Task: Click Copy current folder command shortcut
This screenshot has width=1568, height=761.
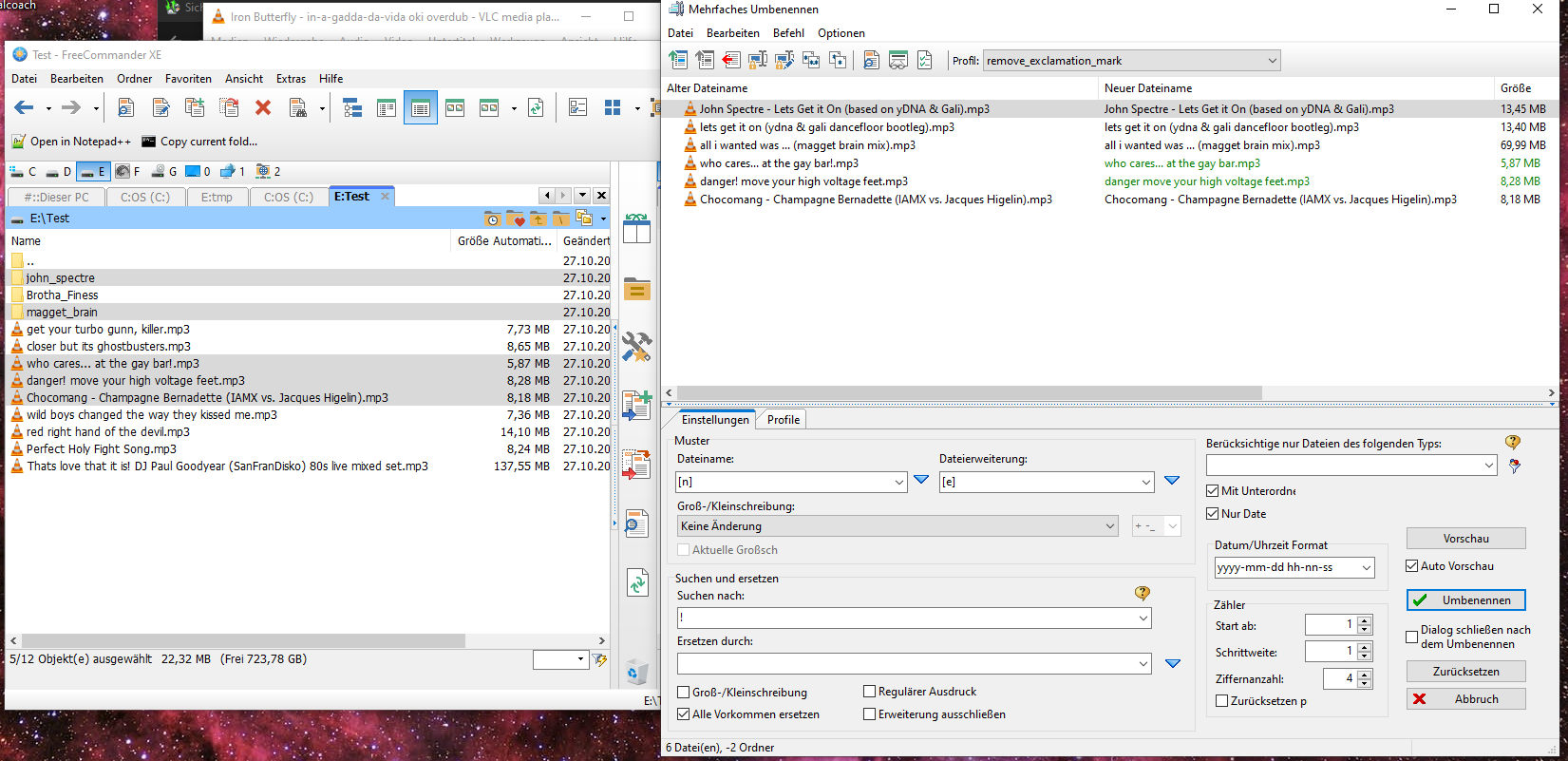Action: (199, 142)
